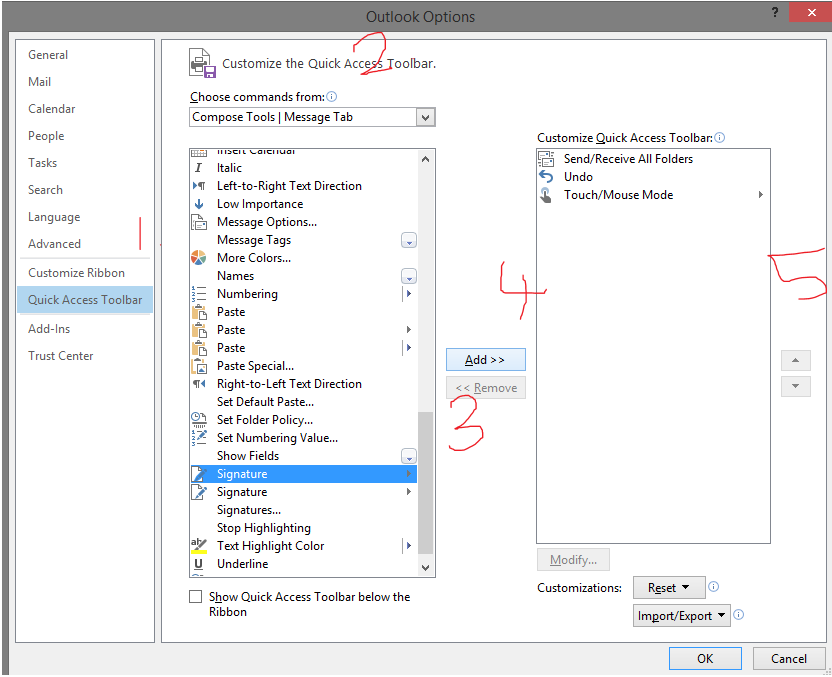Switch to the Customize Ribbon category
Image resolution: width=832 pixels, height=677 pixels.
[x=70, y=272]
